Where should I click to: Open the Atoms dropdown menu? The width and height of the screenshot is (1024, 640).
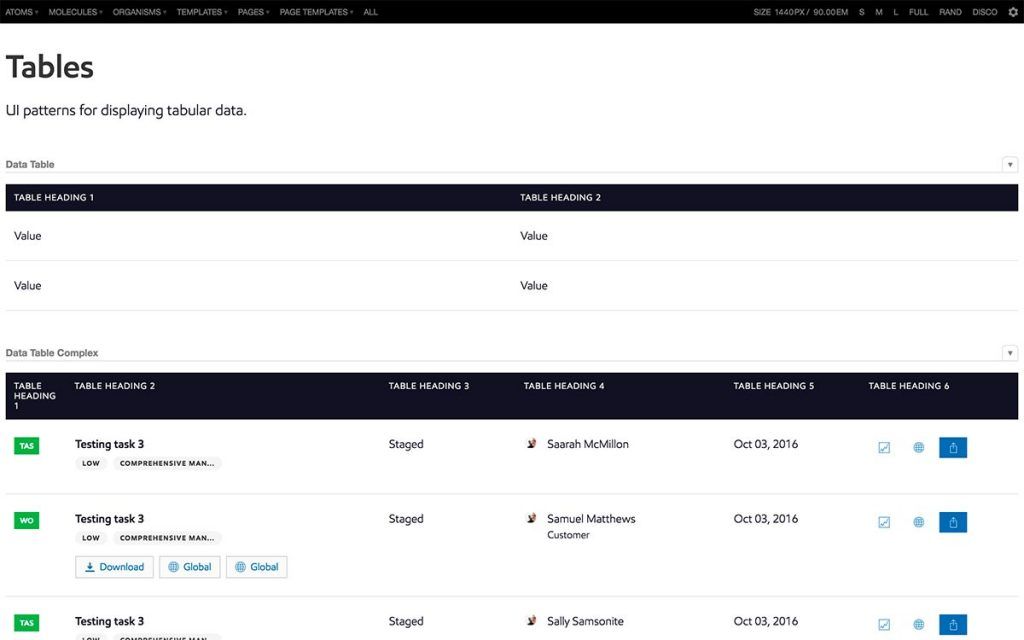coord(22,12)
